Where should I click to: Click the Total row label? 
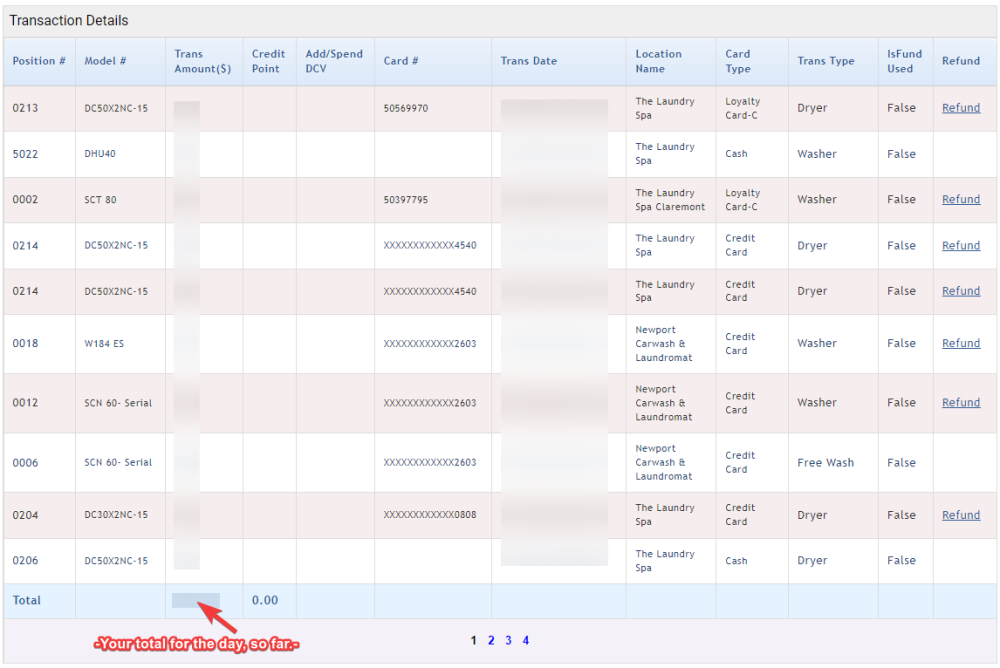pos(27,600)
